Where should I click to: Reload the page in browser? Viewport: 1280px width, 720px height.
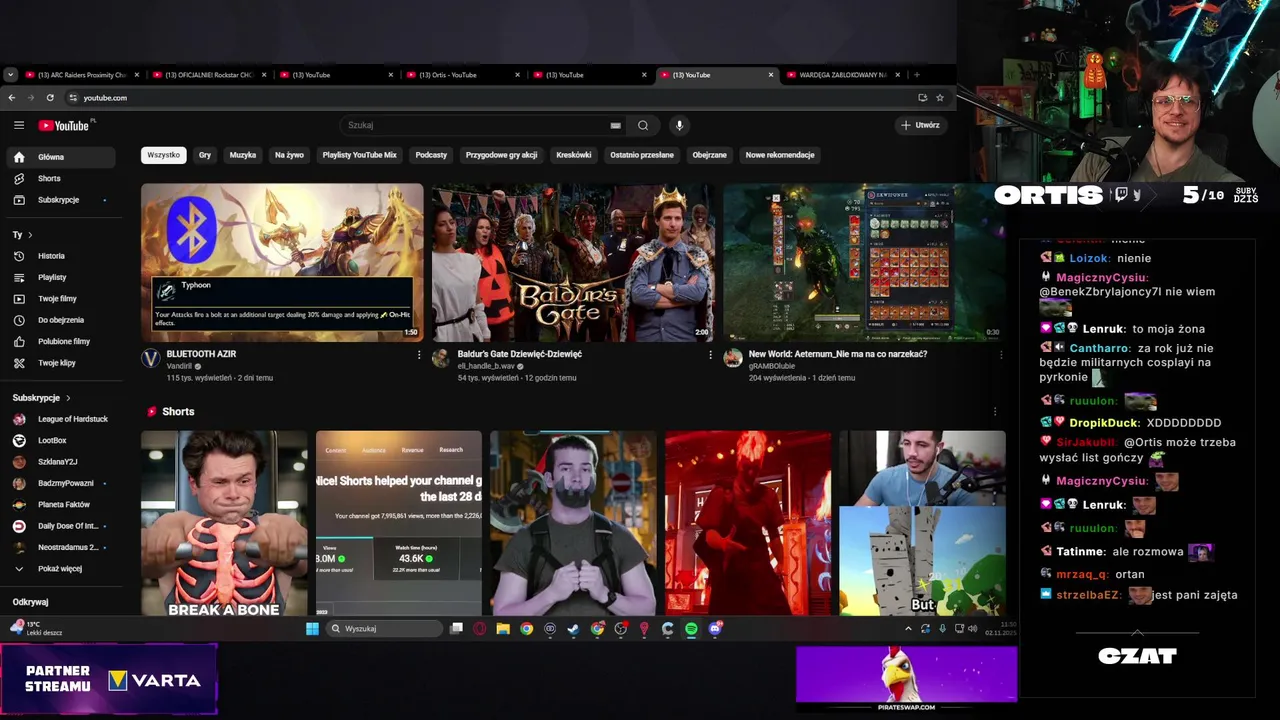pos(50,98)
